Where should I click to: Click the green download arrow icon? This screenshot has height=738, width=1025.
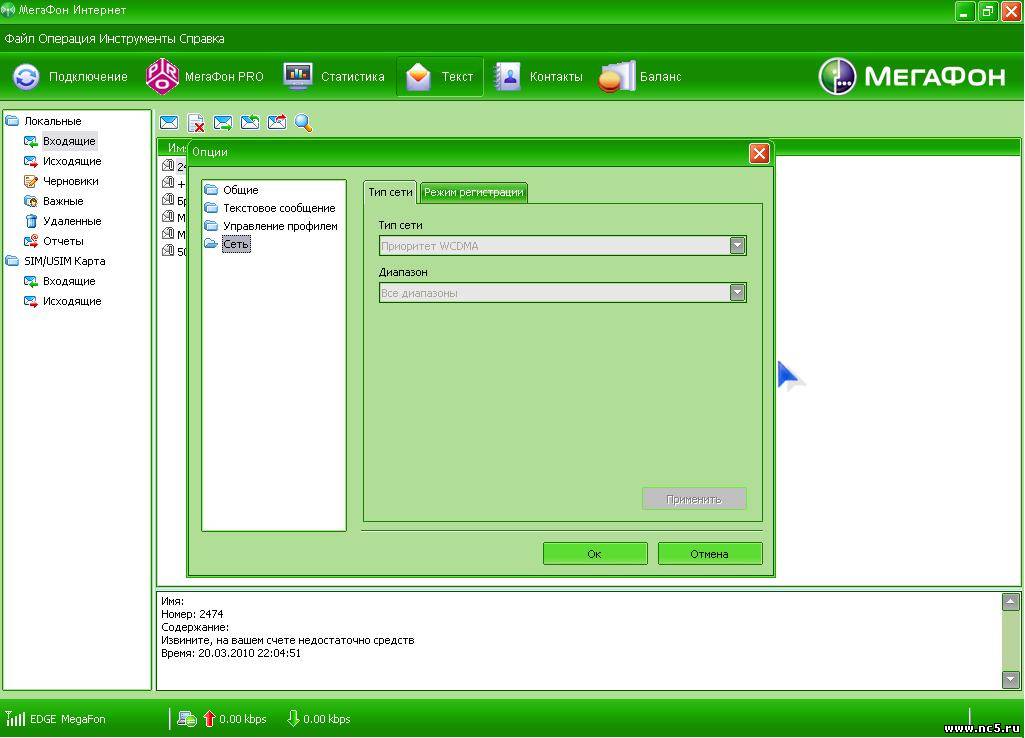(x=293, y=718)
